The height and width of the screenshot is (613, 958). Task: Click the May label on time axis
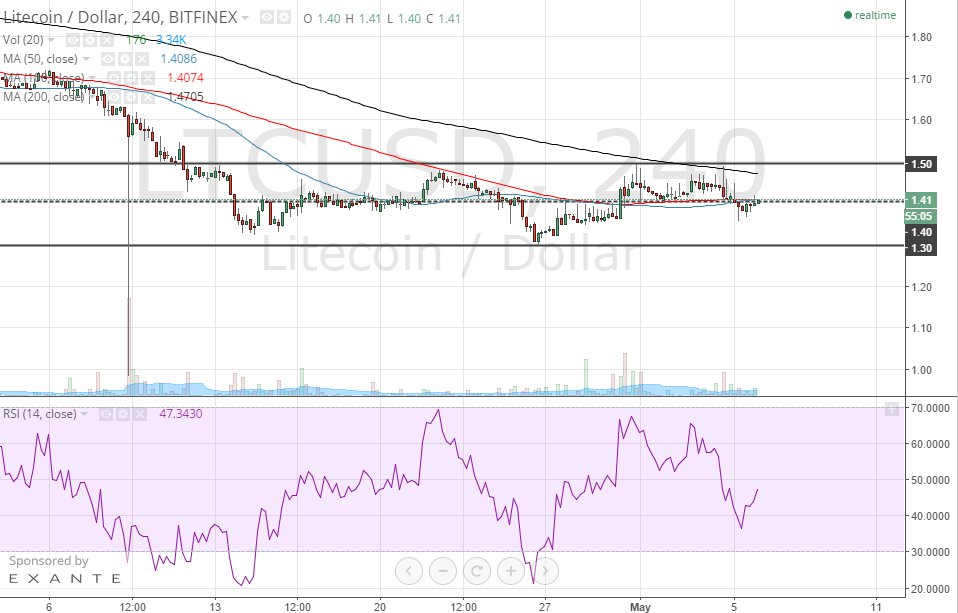[640, 607]
